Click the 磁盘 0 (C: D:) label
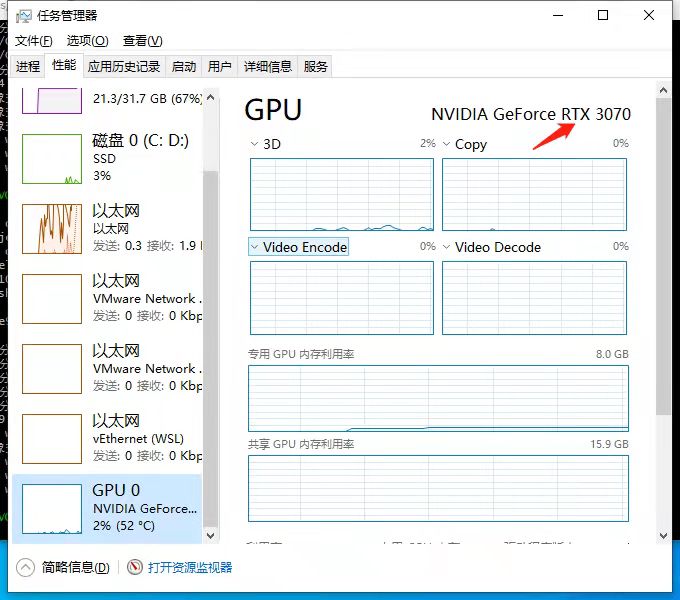This screenshot has height=600, width=680. [141, 140]
